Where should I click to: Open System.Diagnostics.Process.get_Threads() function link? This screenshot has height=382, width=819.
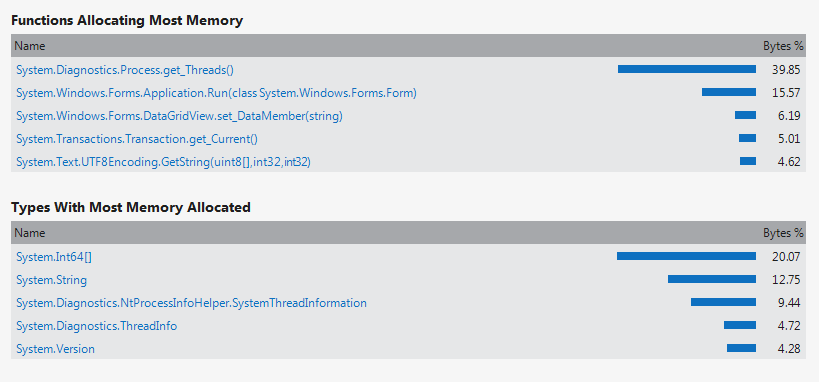click(x=125, y=70)
